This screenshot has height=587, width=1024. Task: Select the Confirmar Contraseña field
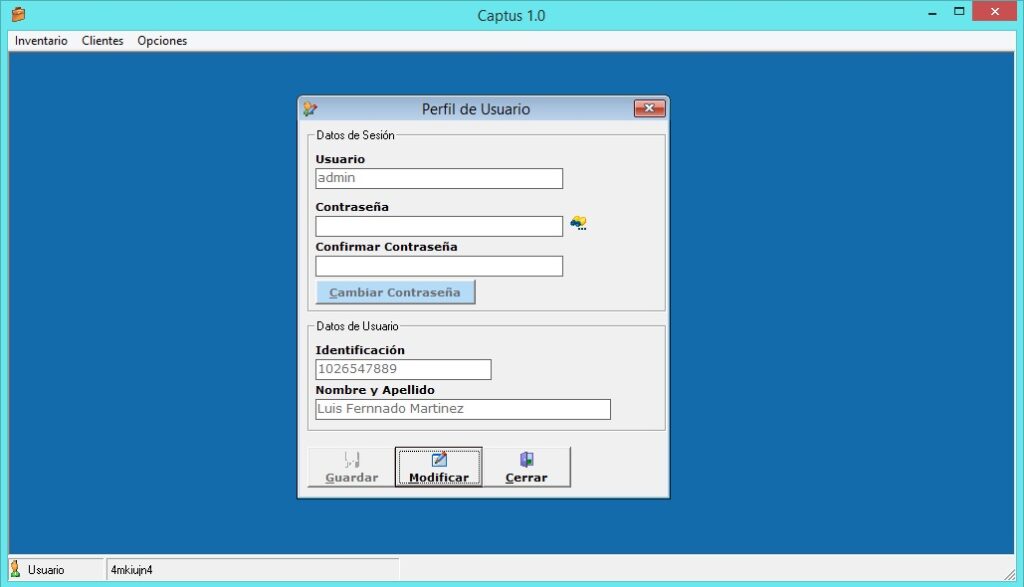tap(439, 266)
